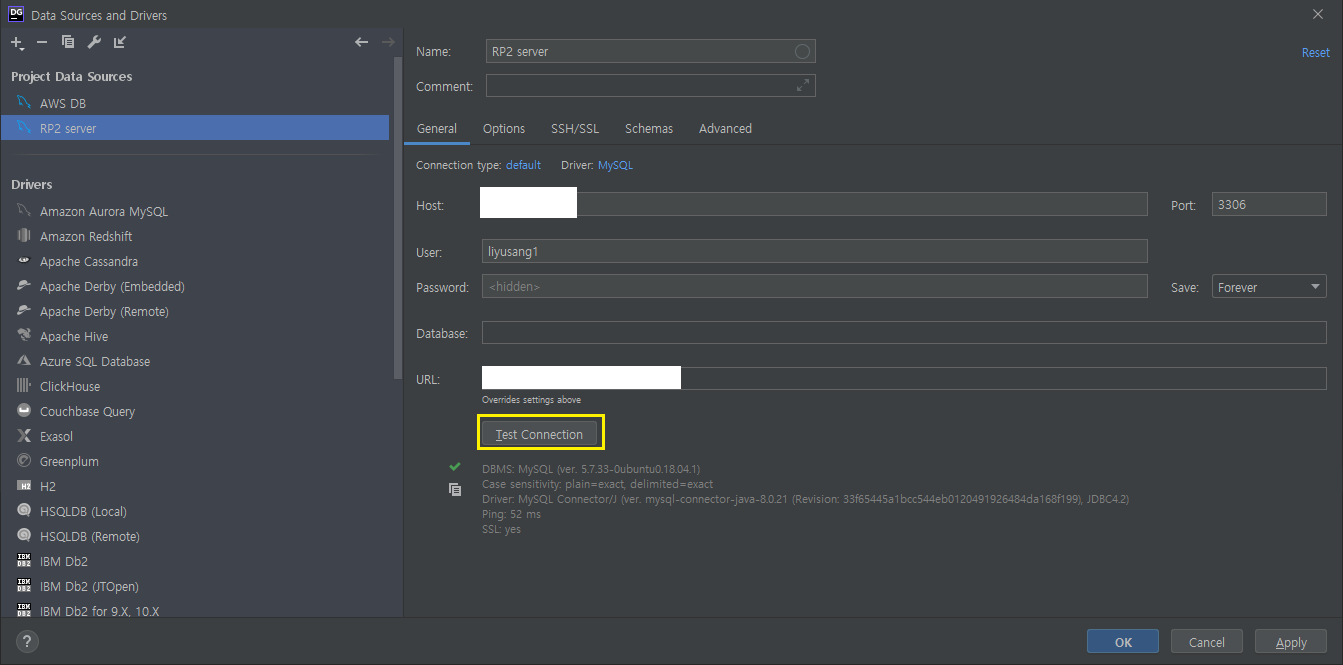Close the Data Sources and Drivers dialog

(x=1316, y=14)
